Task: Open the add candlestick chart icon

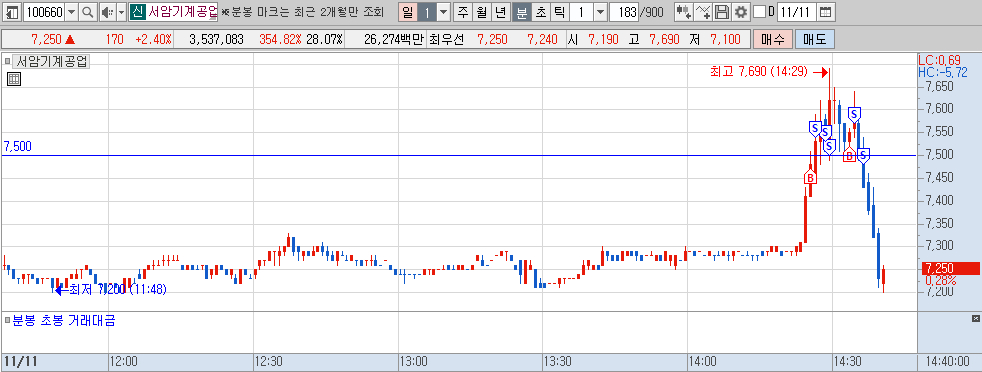Action: point(685,12)
